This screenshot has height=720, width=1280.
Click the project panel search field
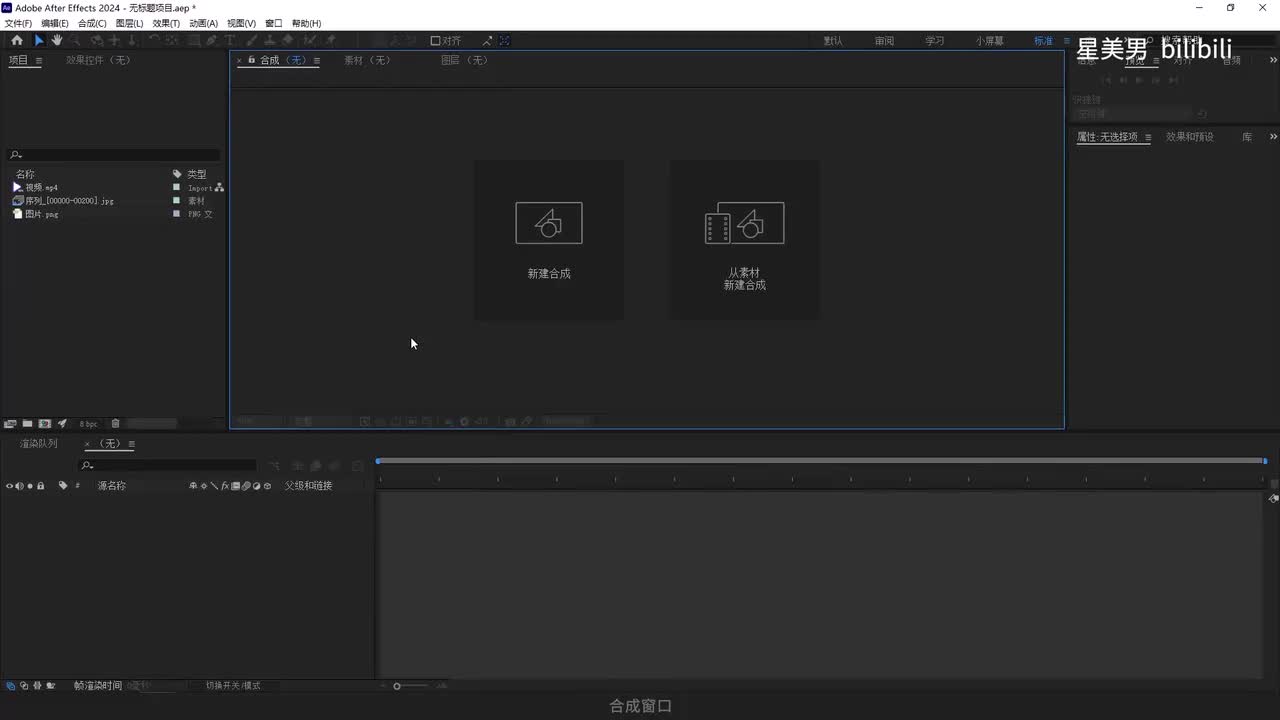pyautogui.click(x=114, y=154)
